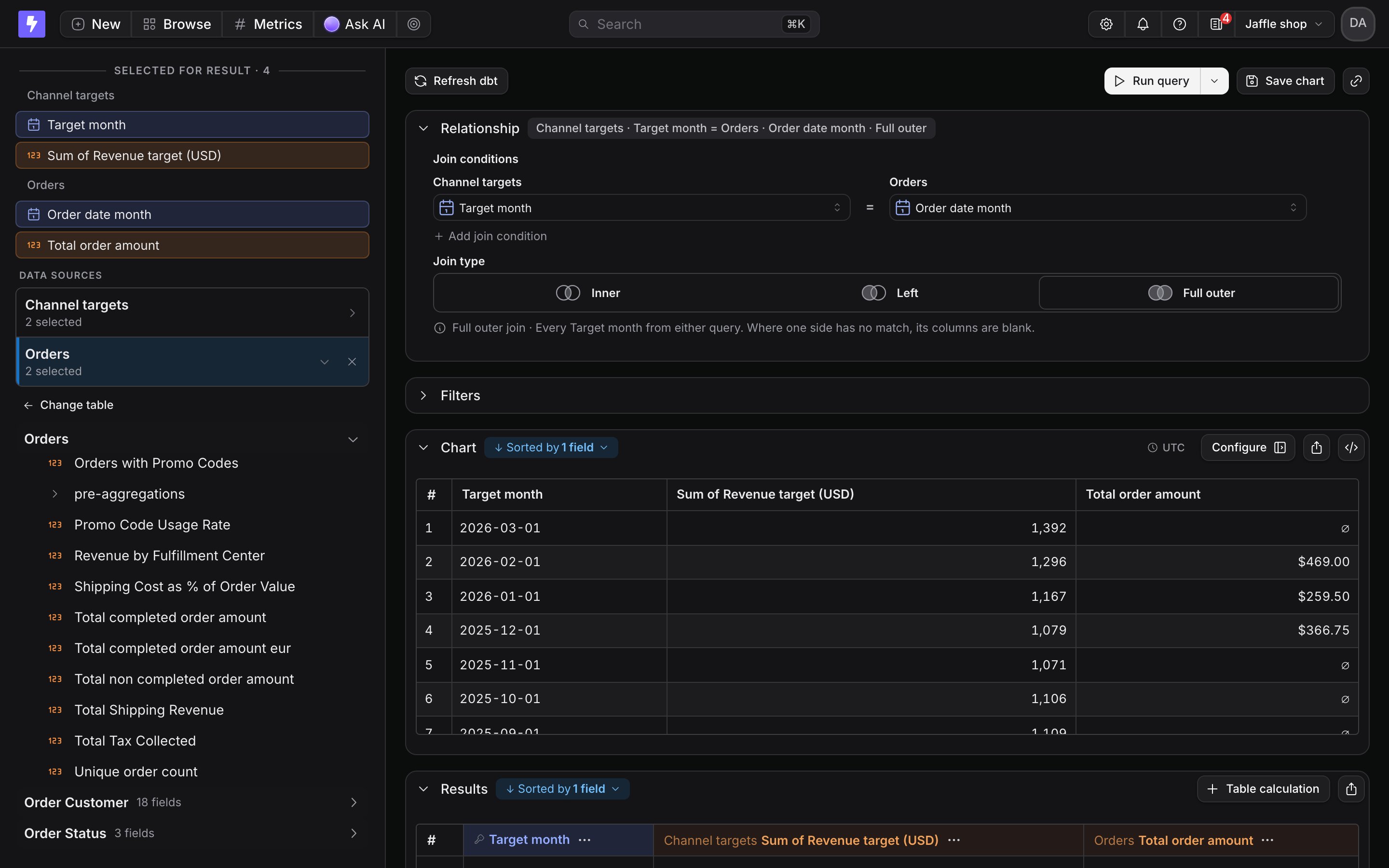Open the Run query dropdown arrow

tap(1214, 81)
